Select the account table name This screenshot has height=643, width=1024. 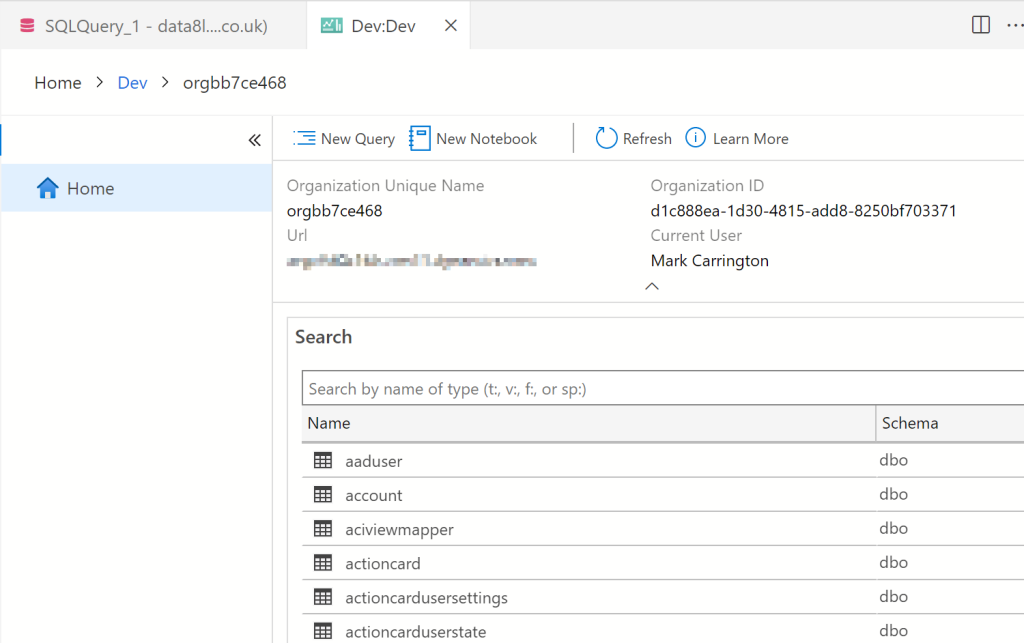pos(374,495)
